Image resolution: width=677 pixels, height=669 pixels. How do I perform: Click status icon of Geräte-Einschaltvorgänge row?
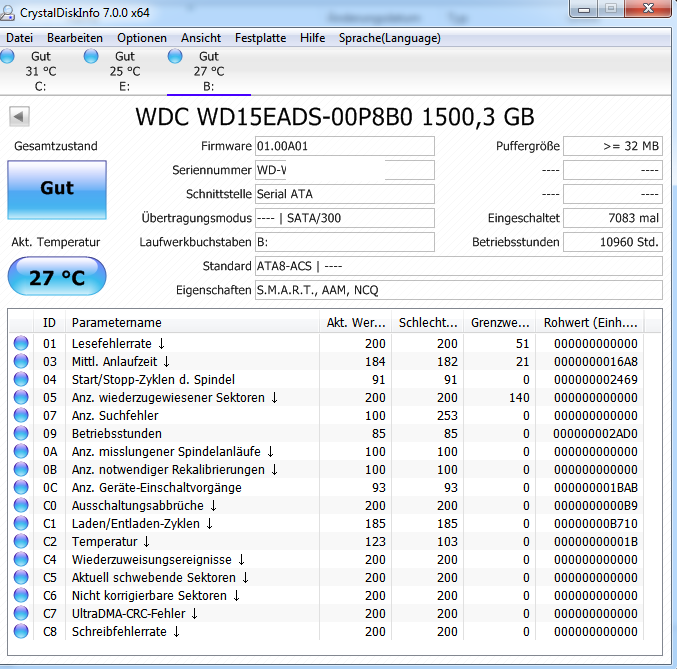21,487
